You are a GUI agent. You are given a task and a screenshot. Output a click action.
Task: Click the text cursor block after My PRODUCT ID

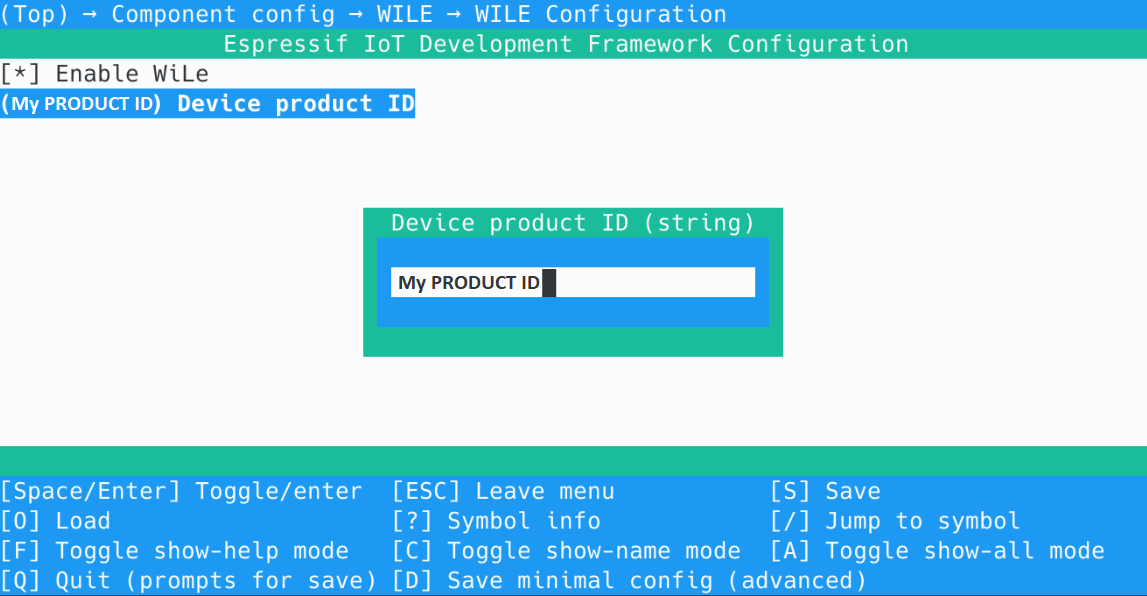(x=549, y=283)
